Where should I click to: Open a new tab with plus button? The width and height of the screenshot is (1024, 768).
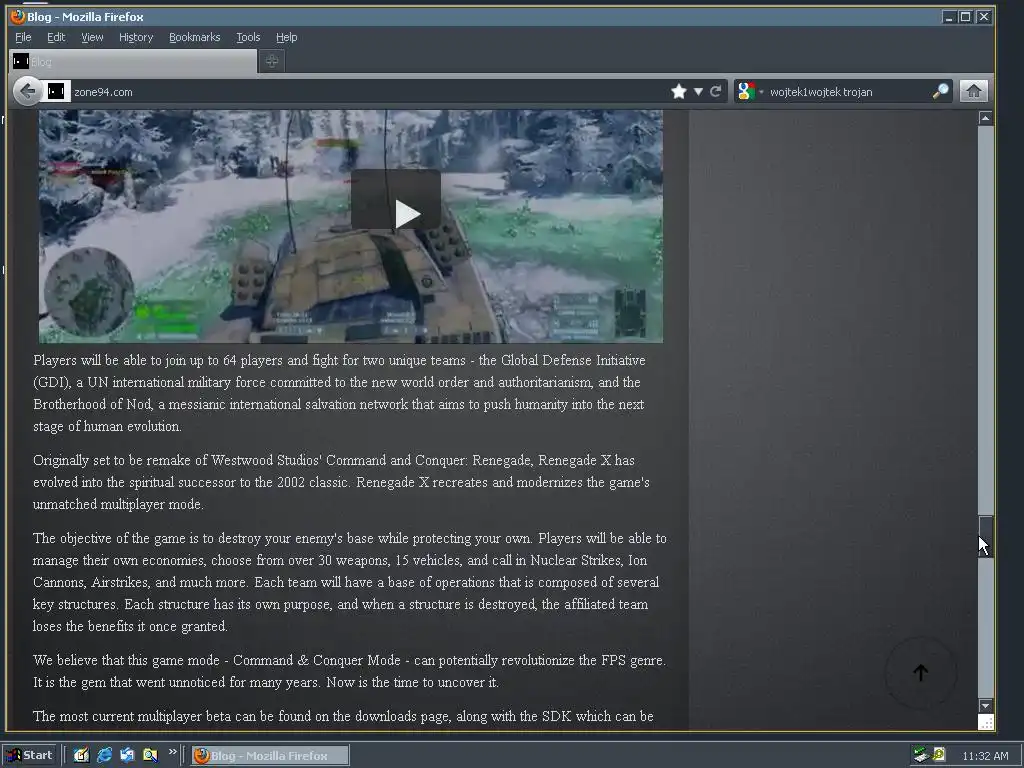pos(272,61)
